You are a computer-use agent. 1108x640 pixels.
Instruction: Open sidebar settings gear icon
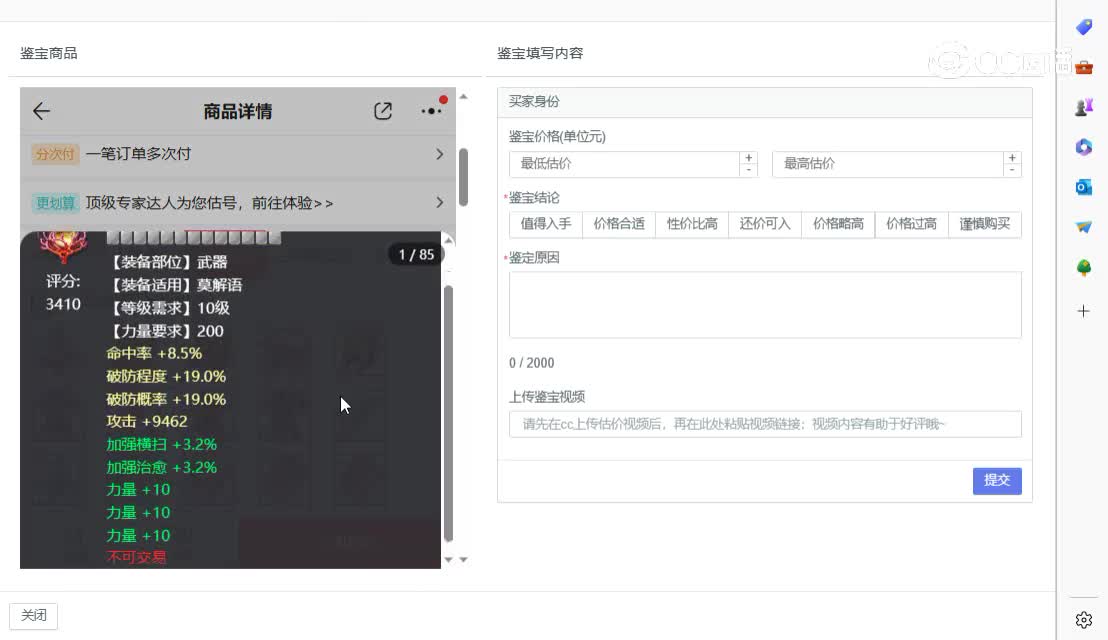(x=1084, y=620)
